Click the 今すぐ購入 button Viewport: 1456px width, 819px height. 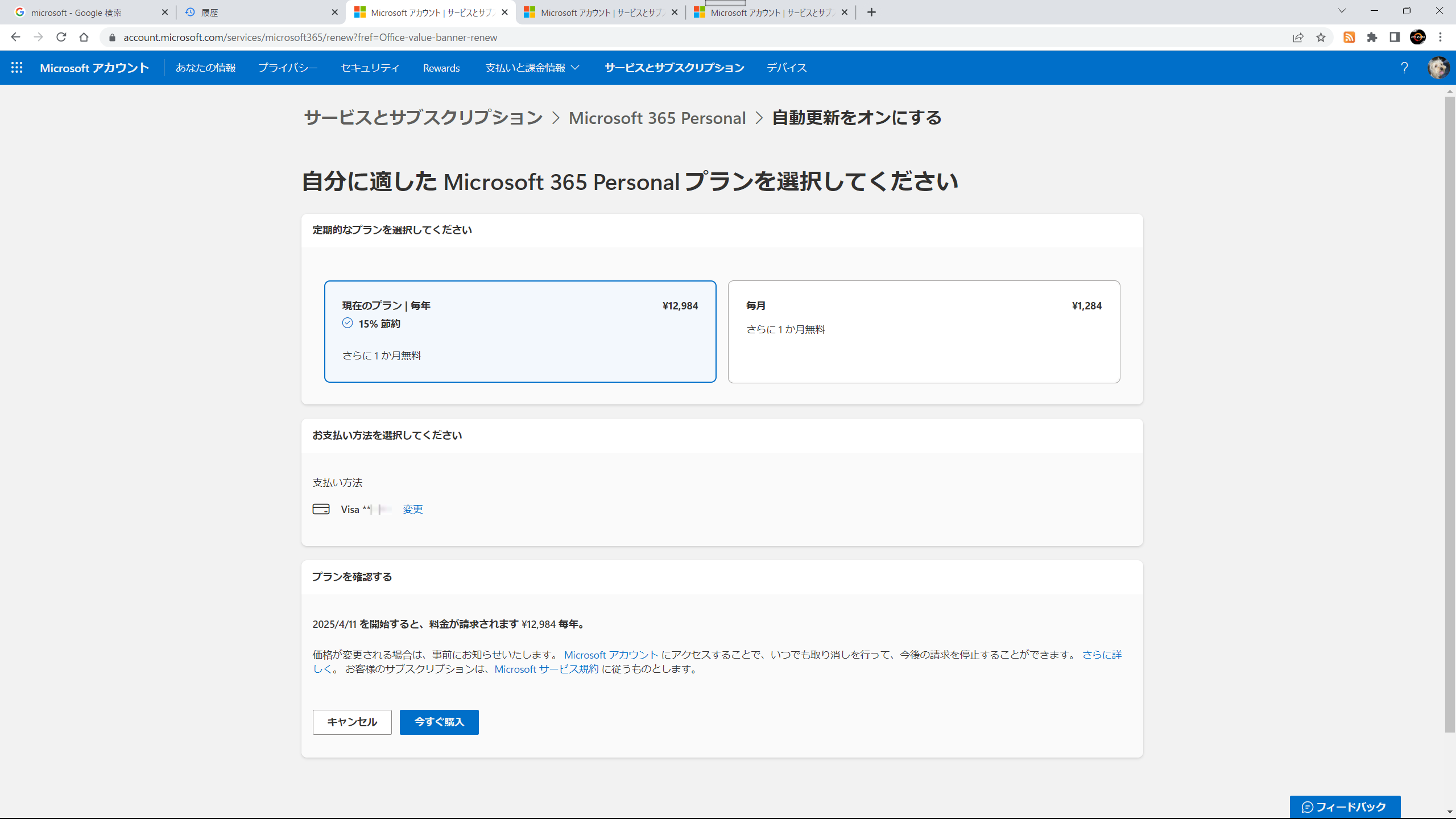tap(439, 722)
